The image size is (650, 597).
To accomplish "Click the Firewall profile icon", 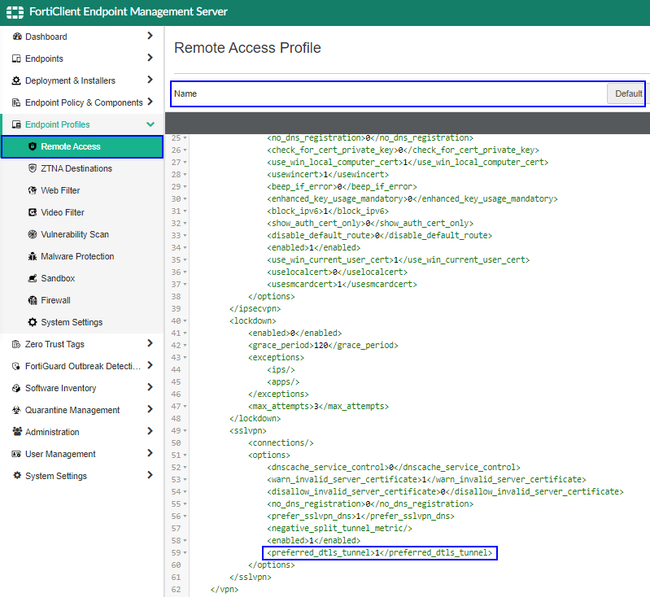I will pyautogui.click(x=32, y=301).
